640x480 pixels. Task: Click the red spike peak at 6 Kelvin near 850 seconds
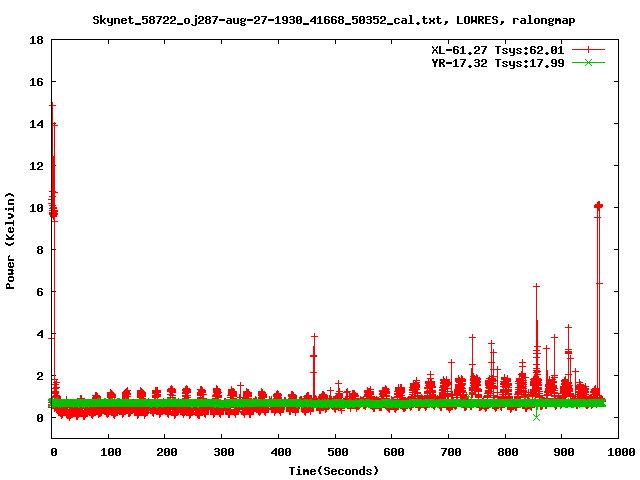pos(536,287)
